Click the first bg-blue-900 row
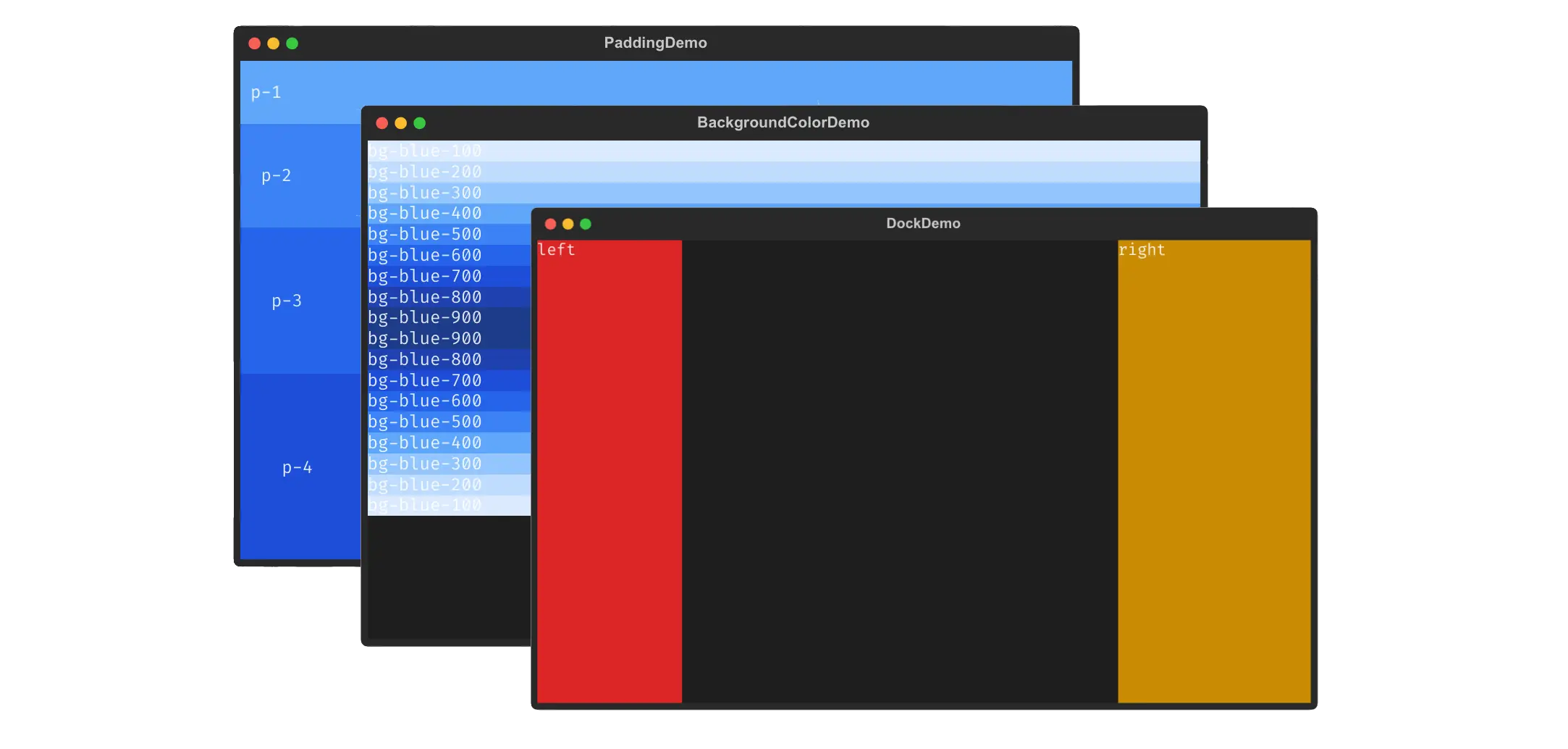This screenshot has height=749, width=1568. (449, 317)
